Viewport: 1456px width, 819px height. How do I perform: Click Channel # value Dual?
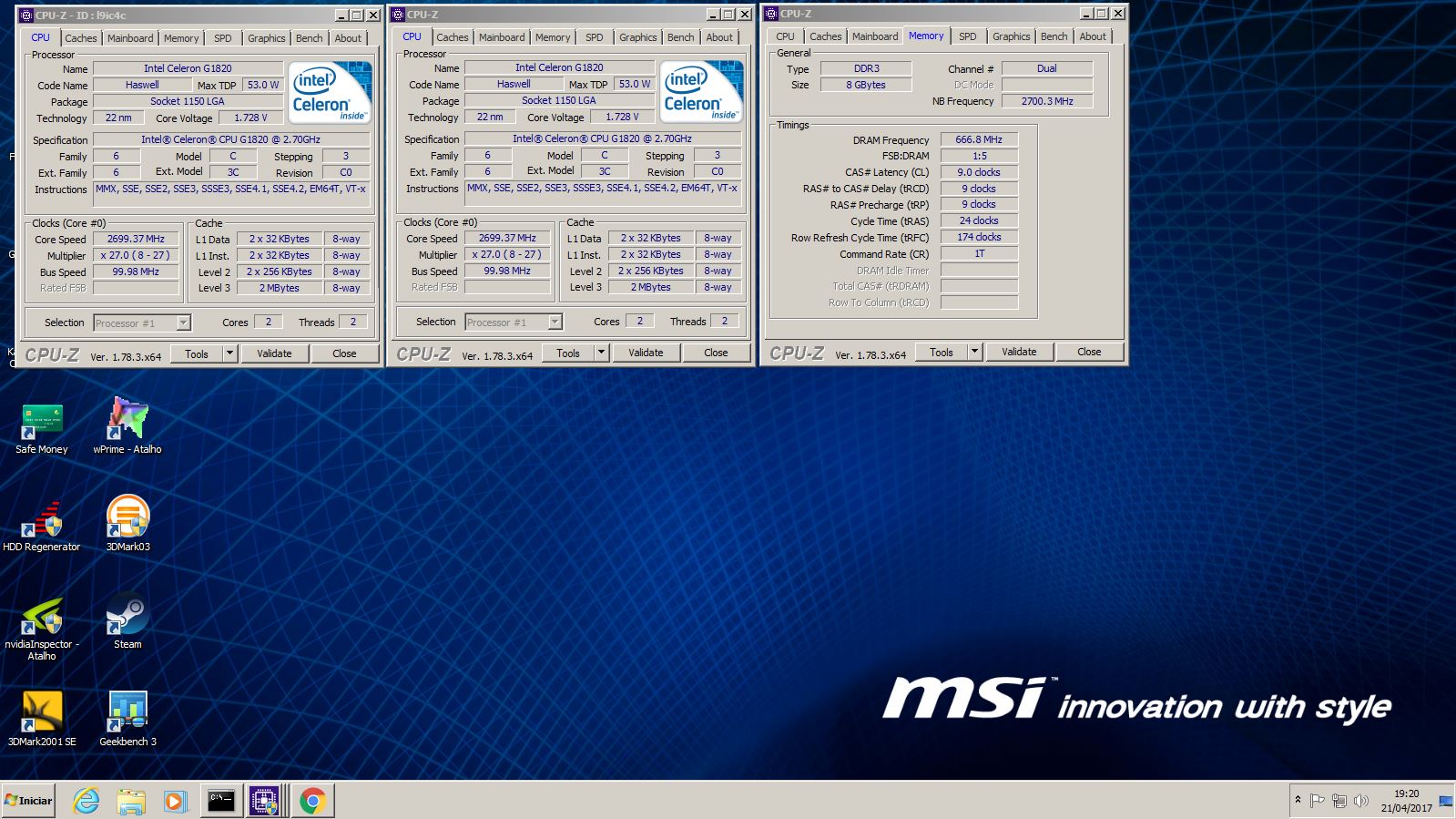coord(1047,68)
